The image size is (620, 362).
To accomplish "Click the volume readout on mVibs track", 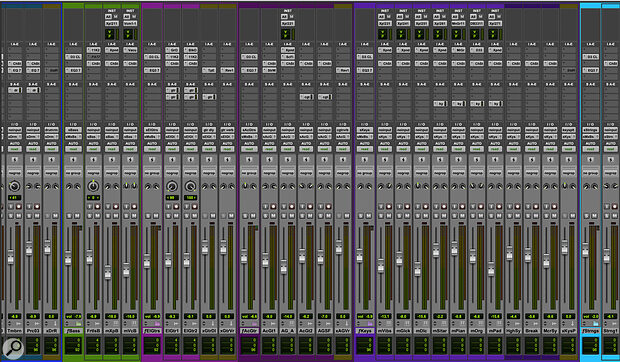I will pos(385,316).
